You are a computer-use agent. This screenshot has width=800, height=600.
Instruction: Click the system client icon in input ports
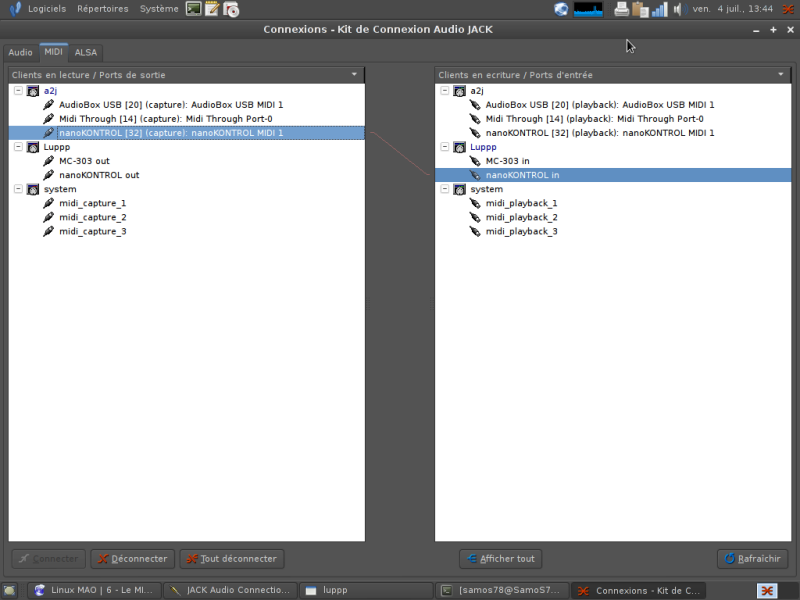pyautogui.click(x=460, y=189)
